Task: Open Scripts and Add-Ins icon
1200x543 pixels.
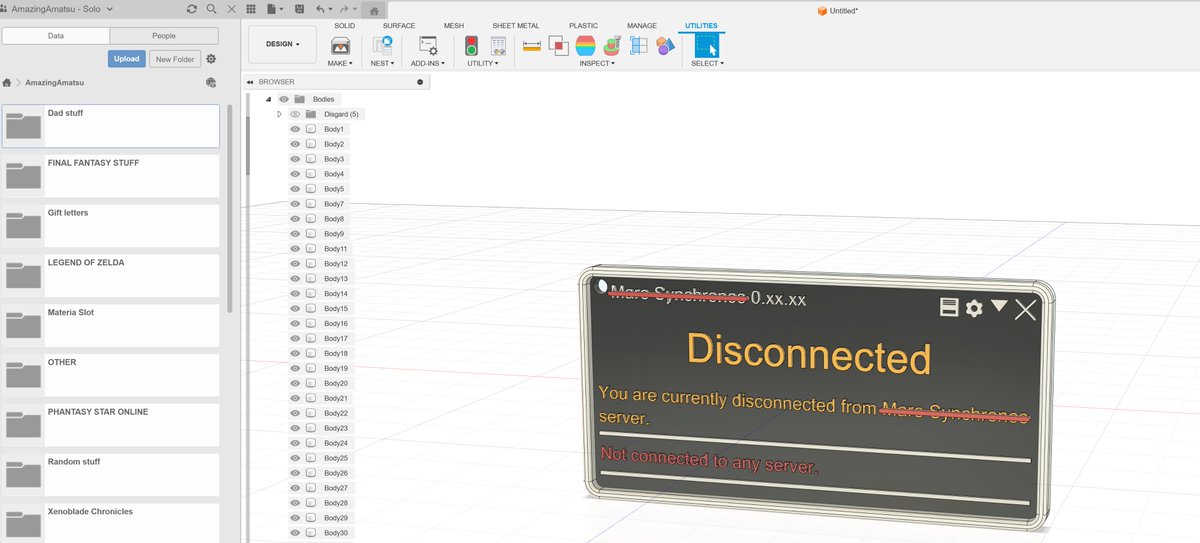Action: [x=428, y=45]
